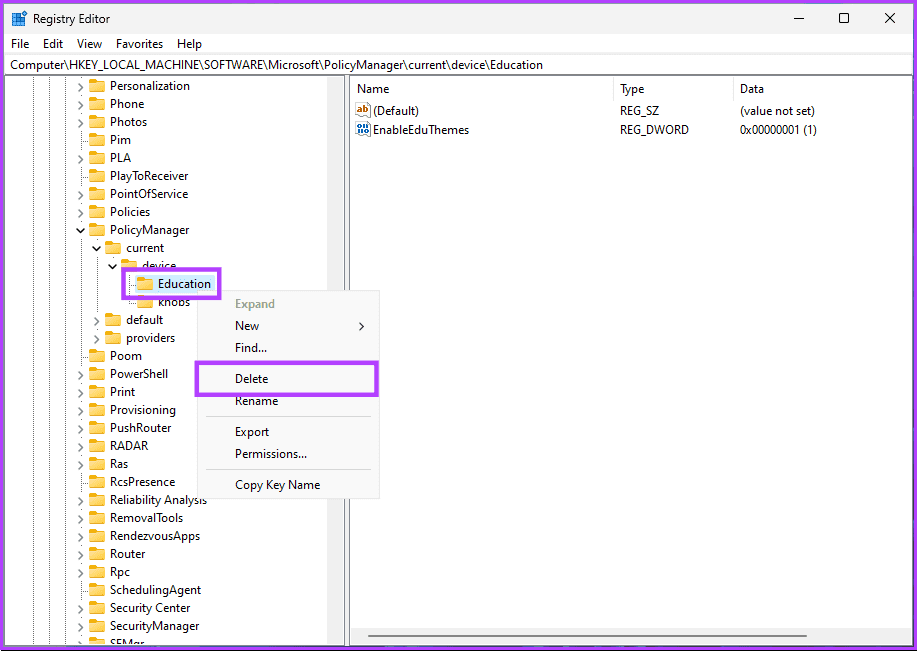Click the Name column header

[x=484, y=89]
